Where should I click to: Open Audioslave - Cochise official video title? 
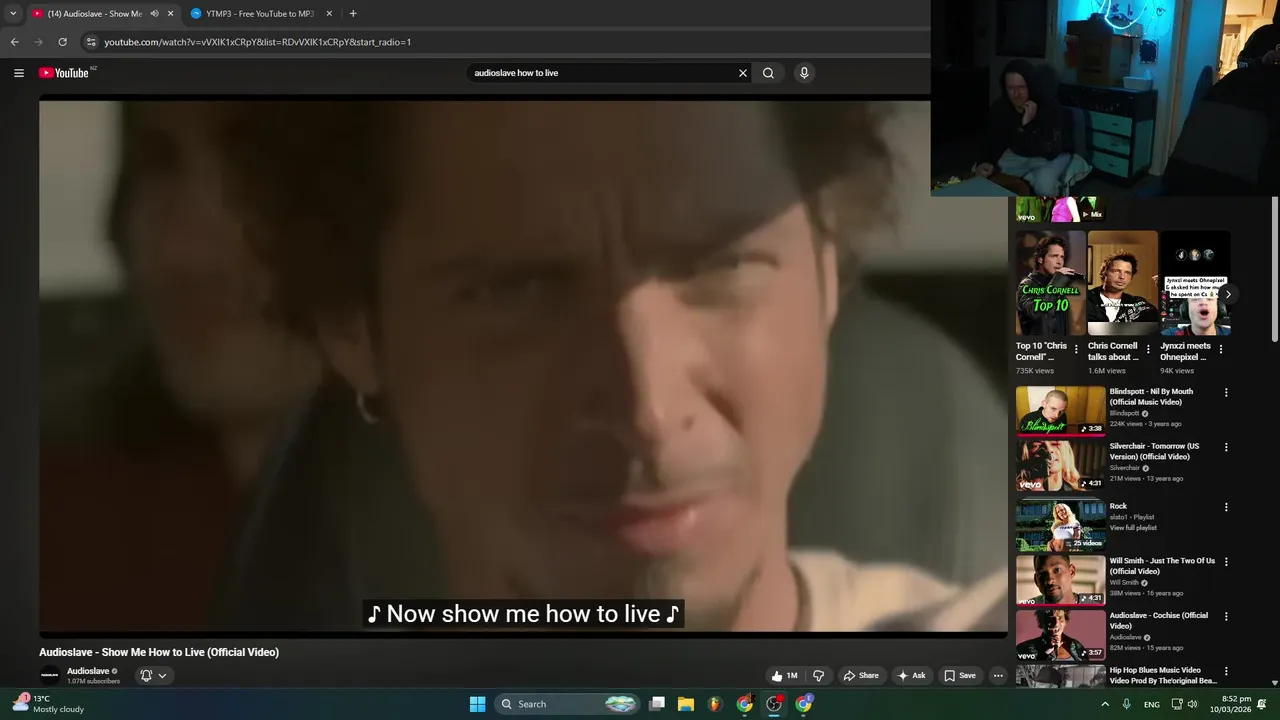point(1159,621)
